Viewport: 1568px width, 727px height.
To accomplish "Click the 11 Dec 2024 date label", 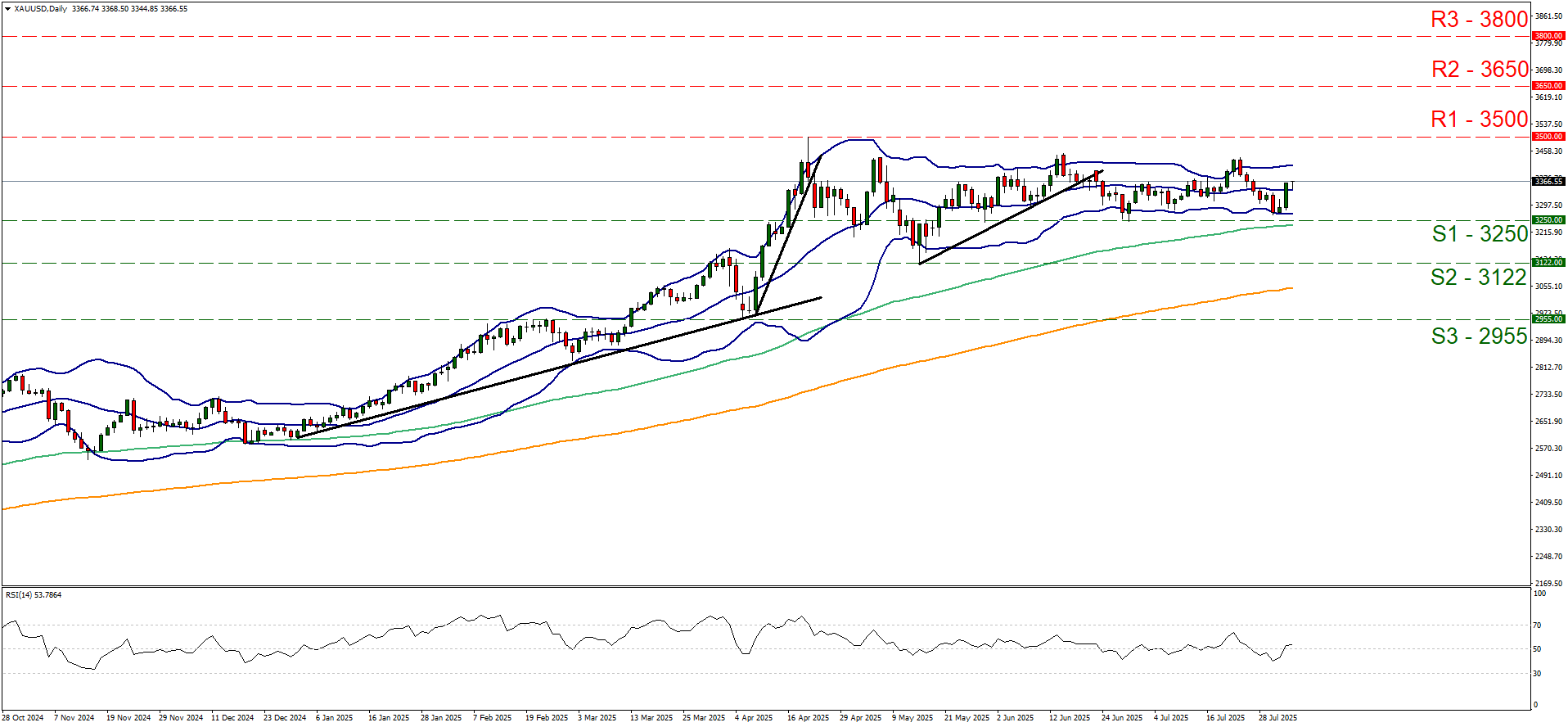I will [232, 718].
